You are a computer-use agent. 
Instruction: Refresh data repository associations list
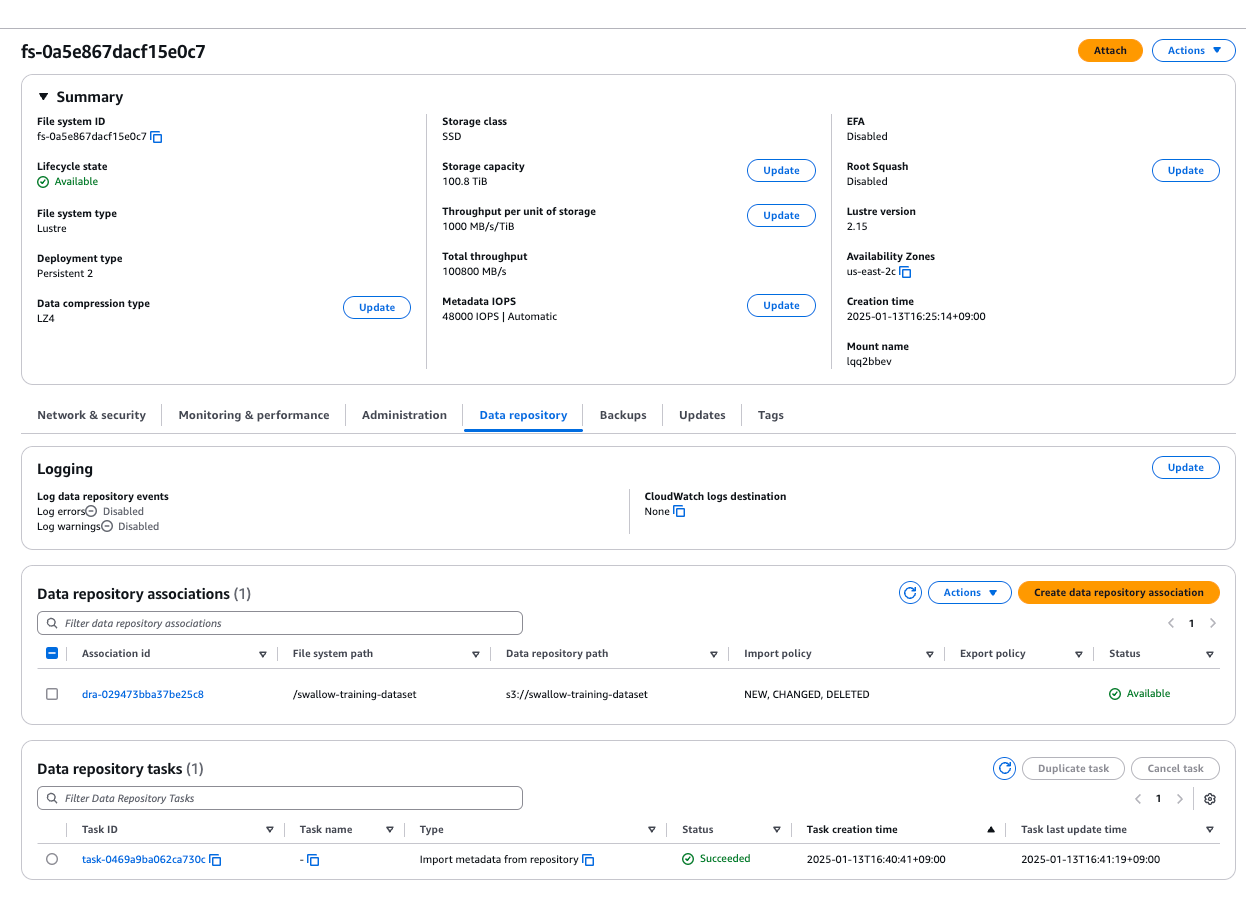coord(910,593)
